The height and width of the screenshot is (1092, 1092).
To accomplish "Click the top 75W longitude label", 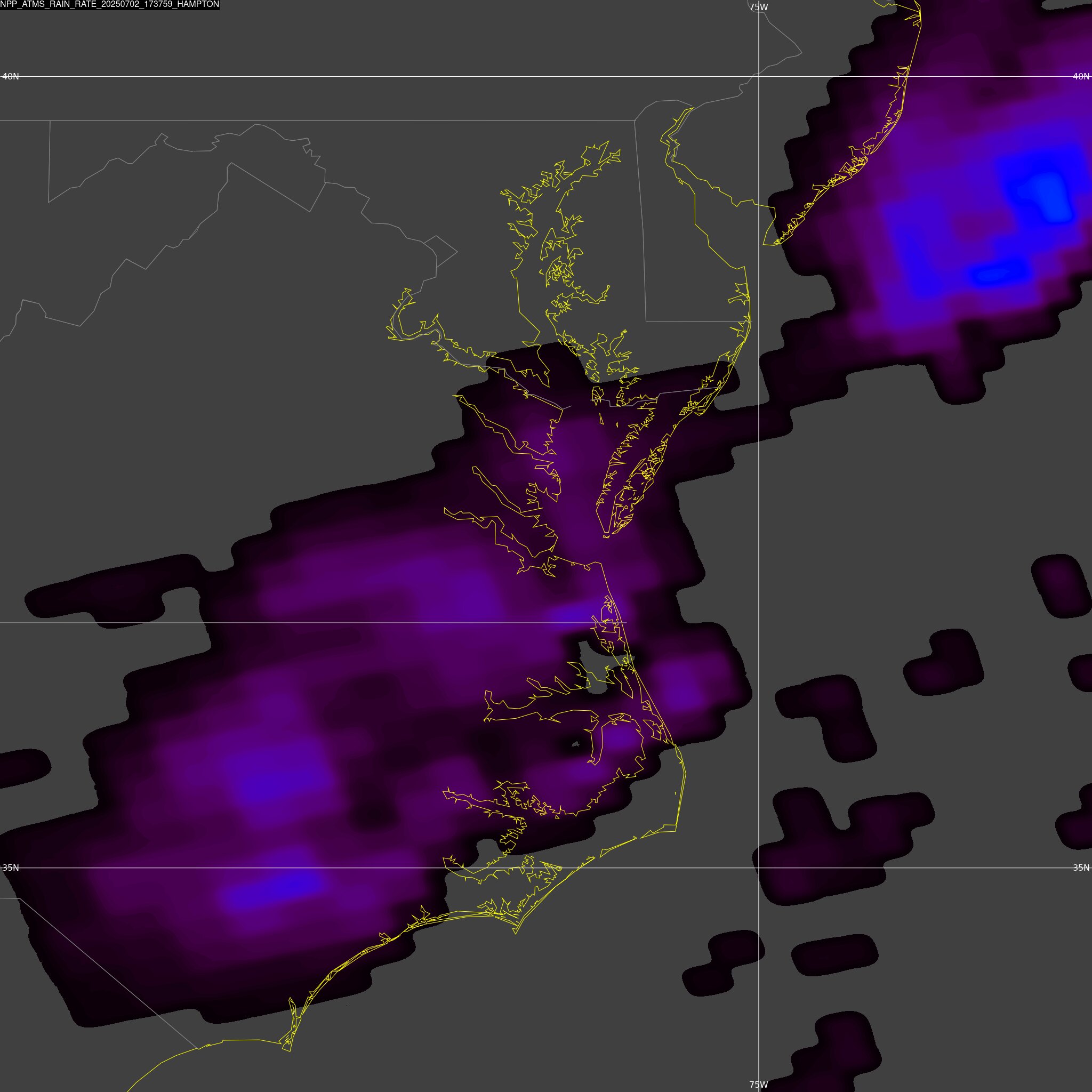I will [x=759, y=7].
